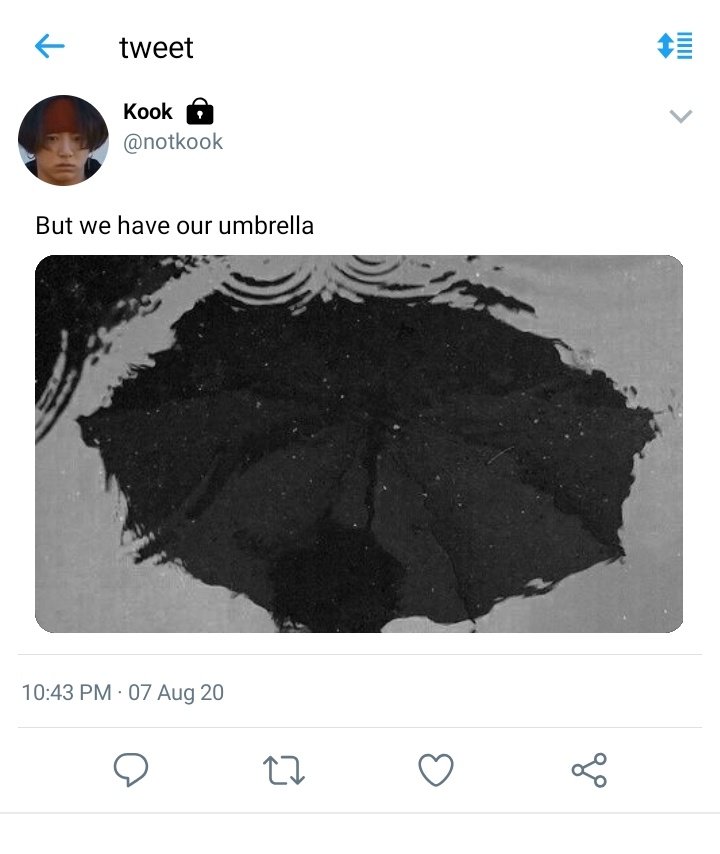
Task: Open Kook's profile picture
Action: click(63, 141)
